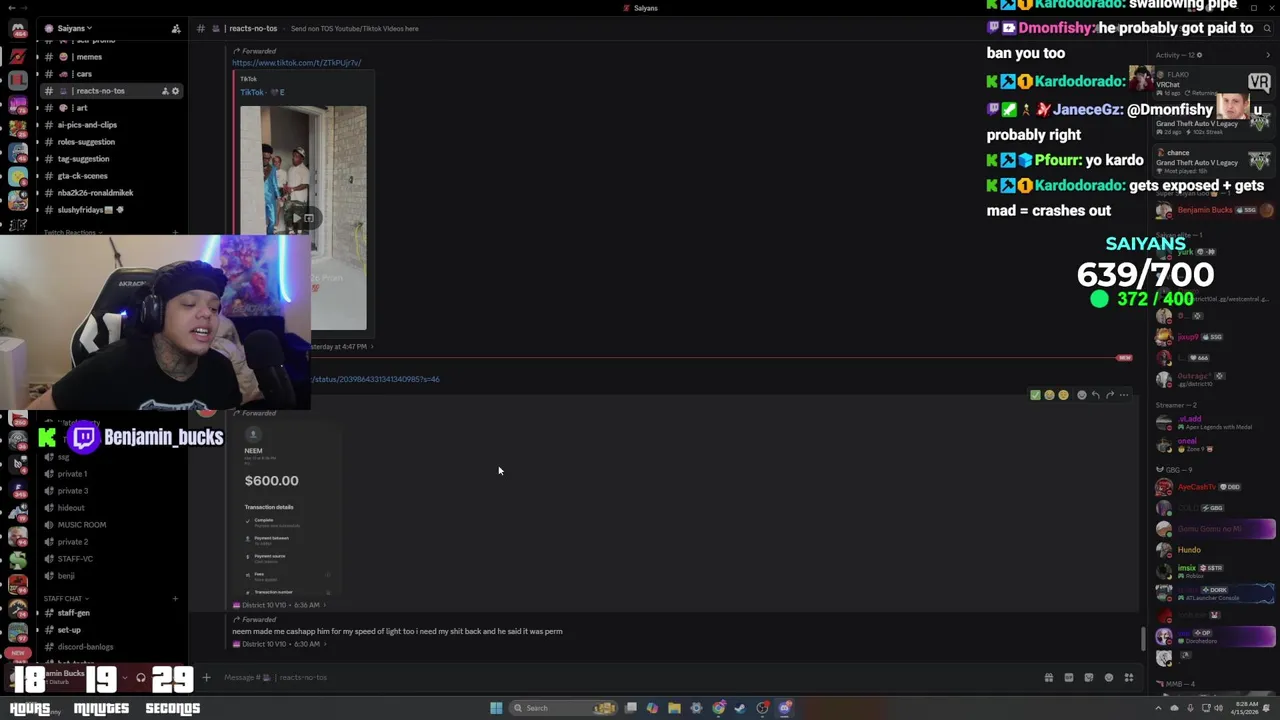1280x720 pixels.
Task: Open apps icon in message bar
Action: click(1129, 677)
